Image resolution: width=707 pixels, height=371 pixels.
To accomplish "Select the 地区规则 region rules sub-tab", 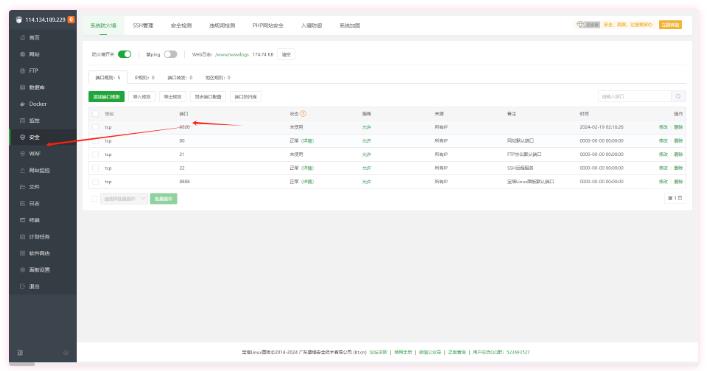I will [218, 78].
